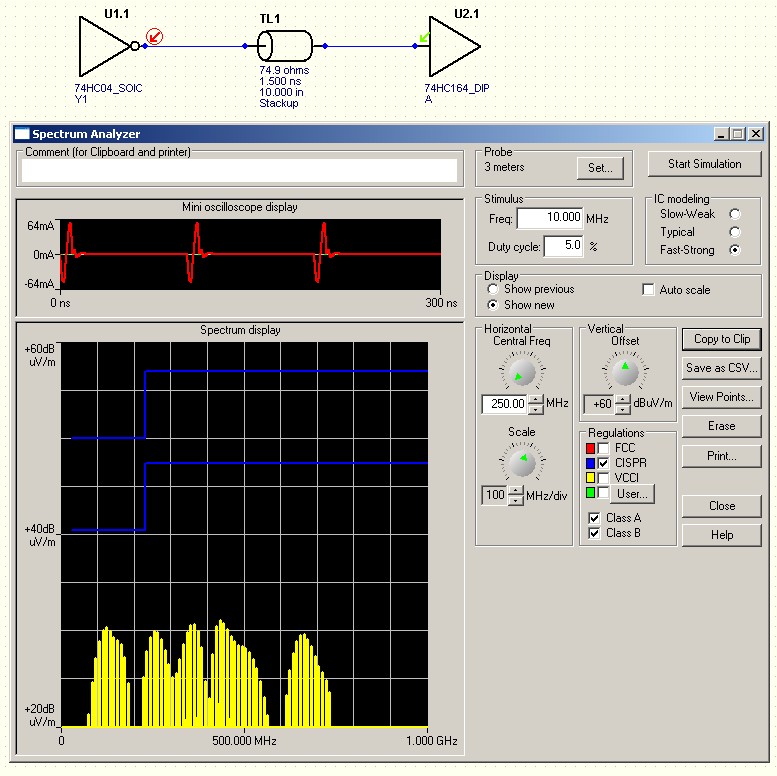The width and height of the screenshot is (777, 776).
Task: Click the Central Freq rotary knob
Action: pos(522,372)
